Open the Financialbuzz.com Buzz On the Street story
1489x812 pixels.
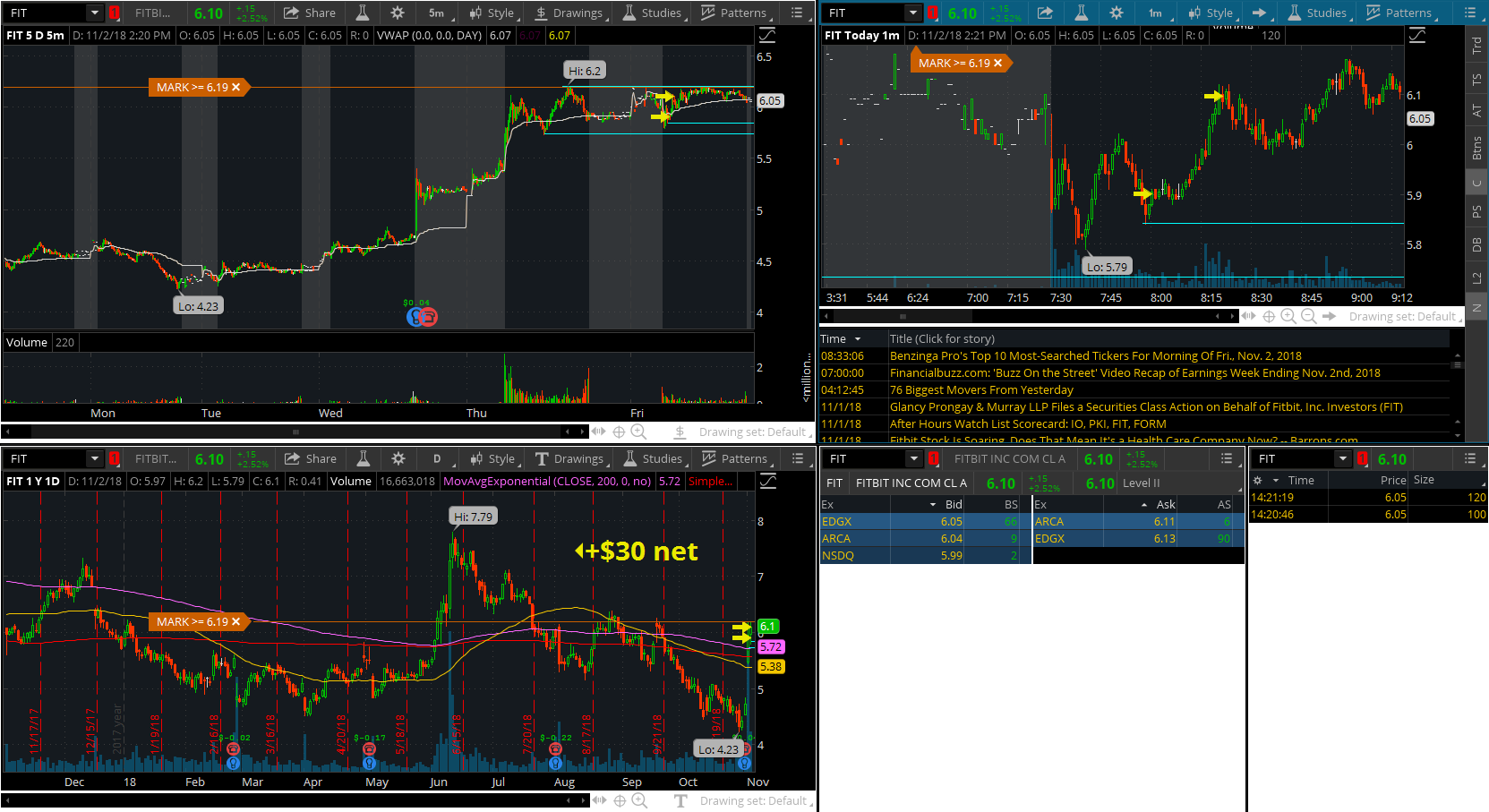coord(1134,373)
